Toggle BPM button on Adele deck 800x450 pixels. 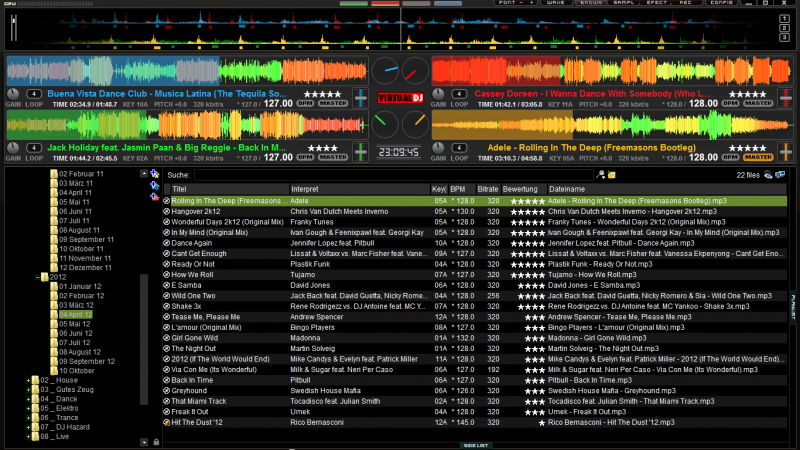(731, 158)
